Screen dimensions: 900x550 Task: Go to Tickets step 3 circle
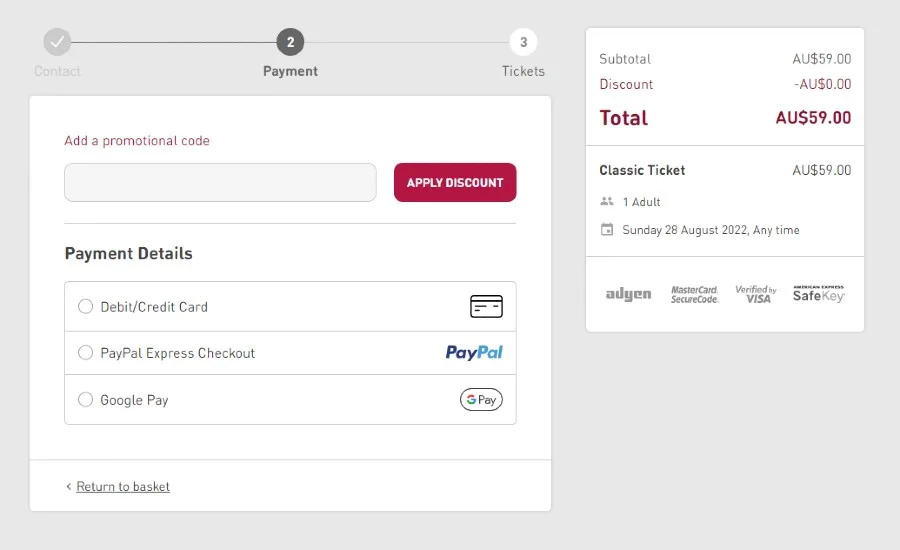click(523, 42)
